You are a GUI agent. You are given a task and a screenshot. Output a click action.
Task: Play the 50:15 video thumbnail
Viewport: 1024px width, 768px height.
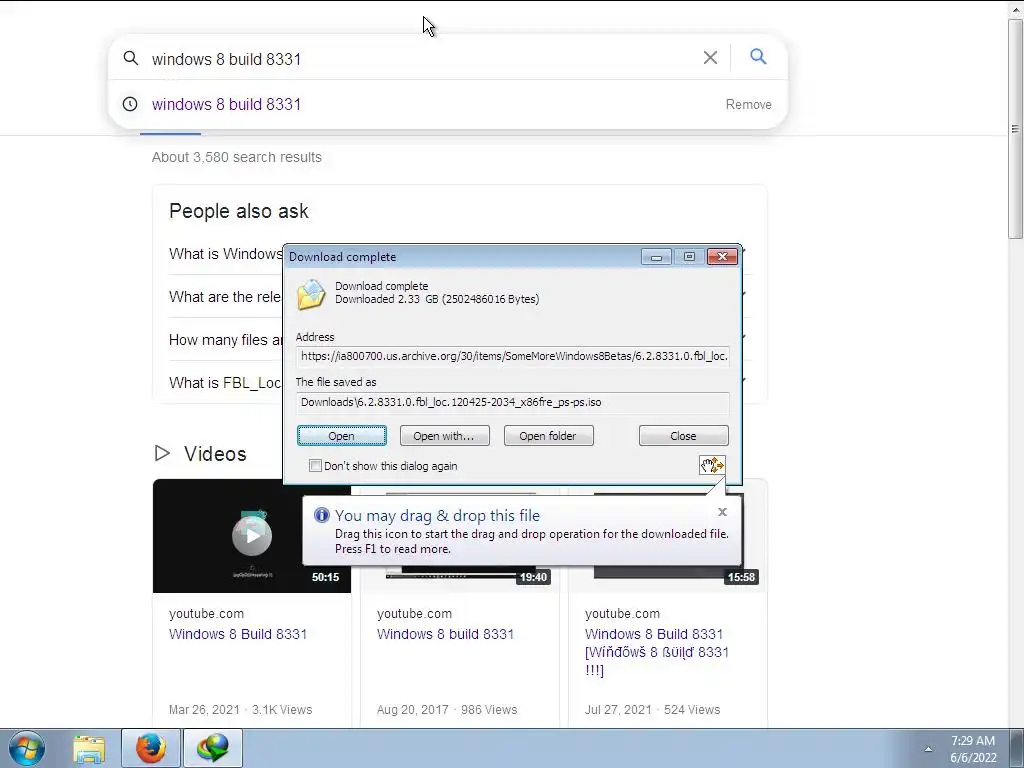[251, 536]
